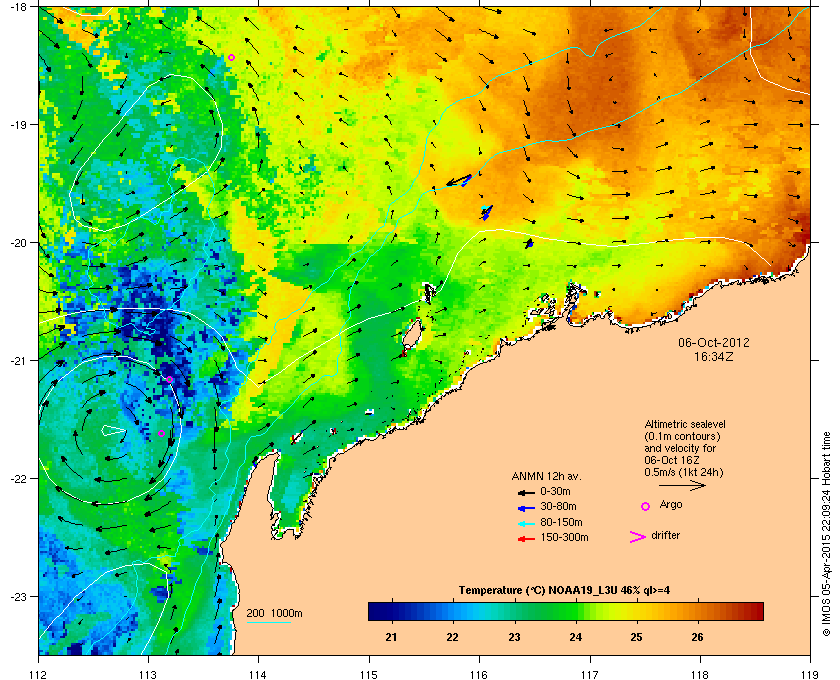Click the '30-80m' legend label
Screen dimensions: 840x680
pos(559,506)
